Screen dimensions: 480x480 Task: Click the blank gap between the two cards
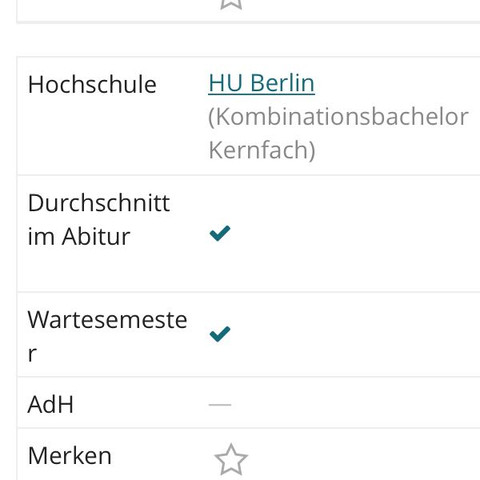(x=248, y=40)
